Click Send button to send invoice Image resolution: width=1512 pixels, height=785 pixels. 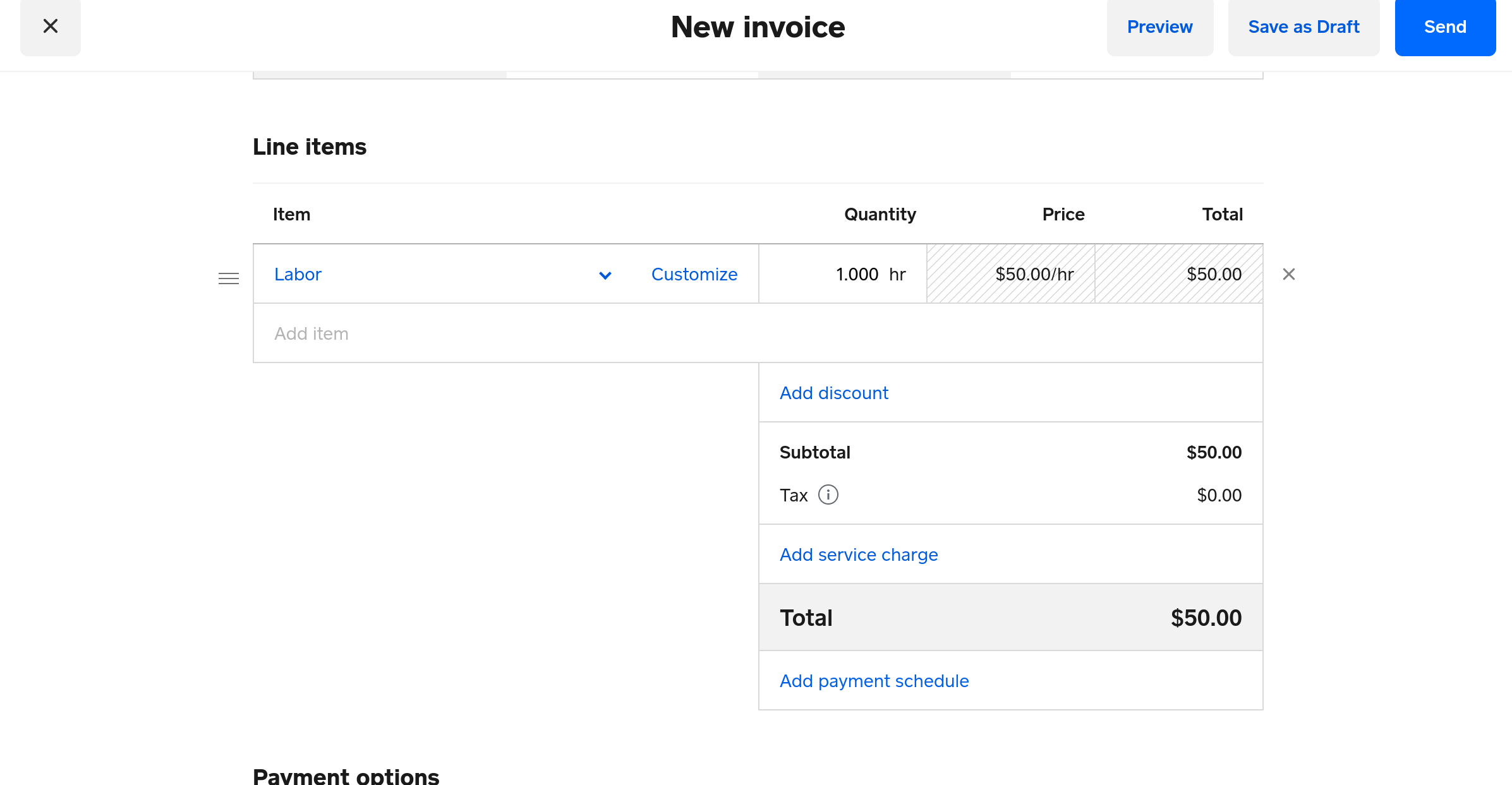point(1445,27)
